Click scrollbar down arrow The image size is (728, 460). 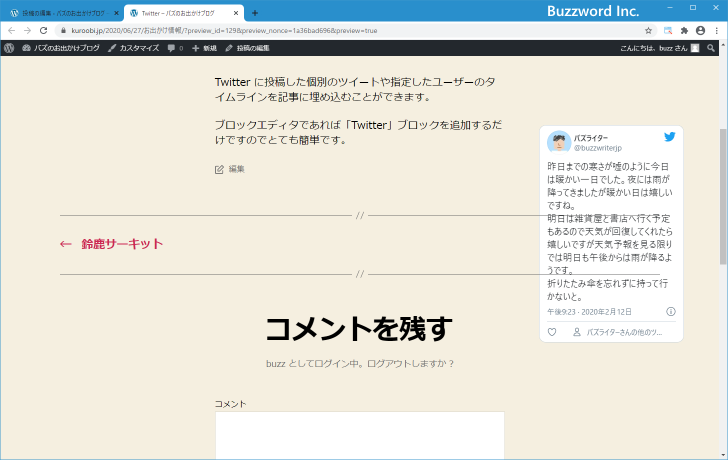[x=723, y=455]
